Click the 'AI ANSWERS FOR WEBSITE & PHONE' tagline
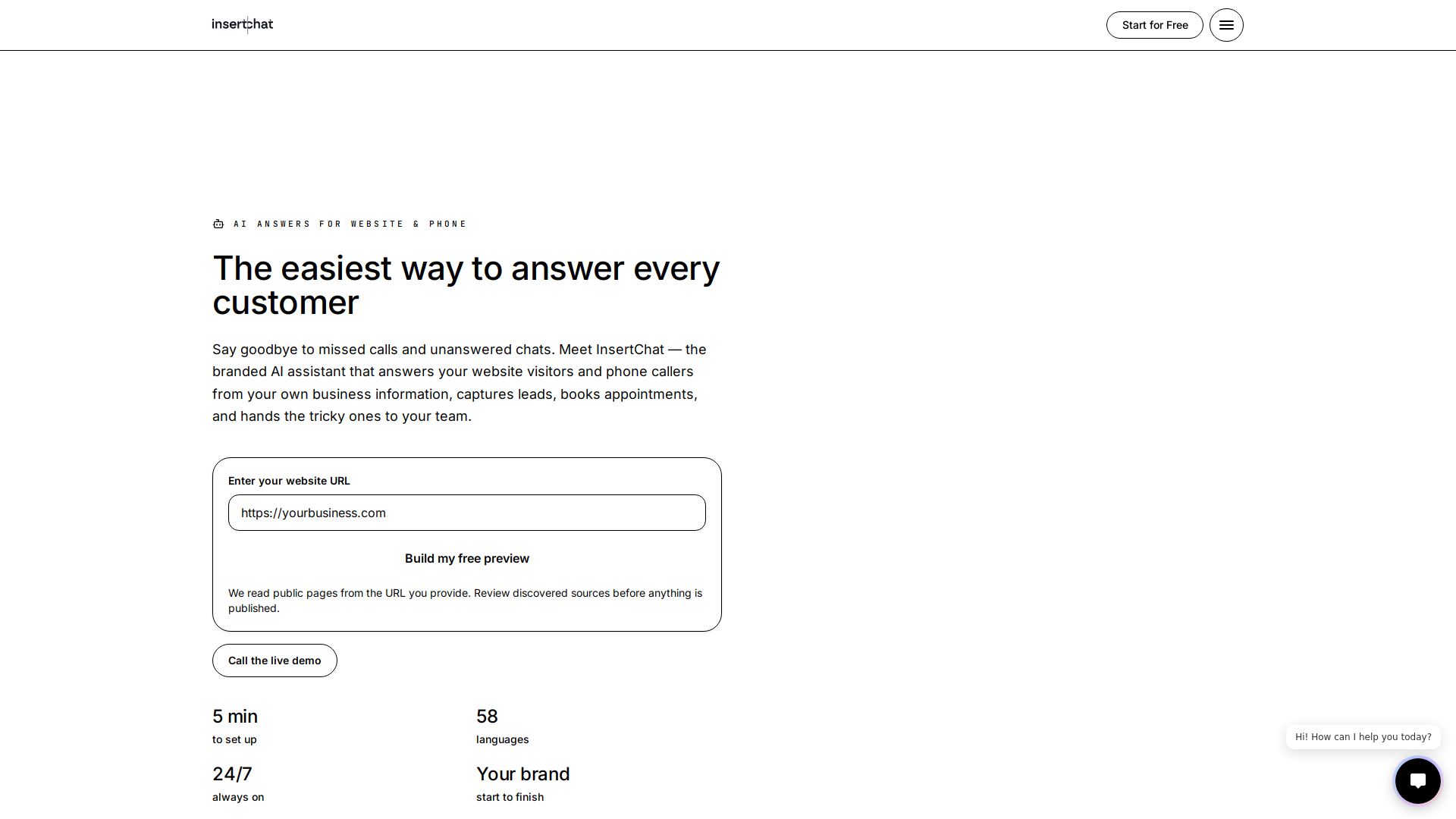Image resolution: width=1456 pixels, height=819 pixels. click(350, 224)
